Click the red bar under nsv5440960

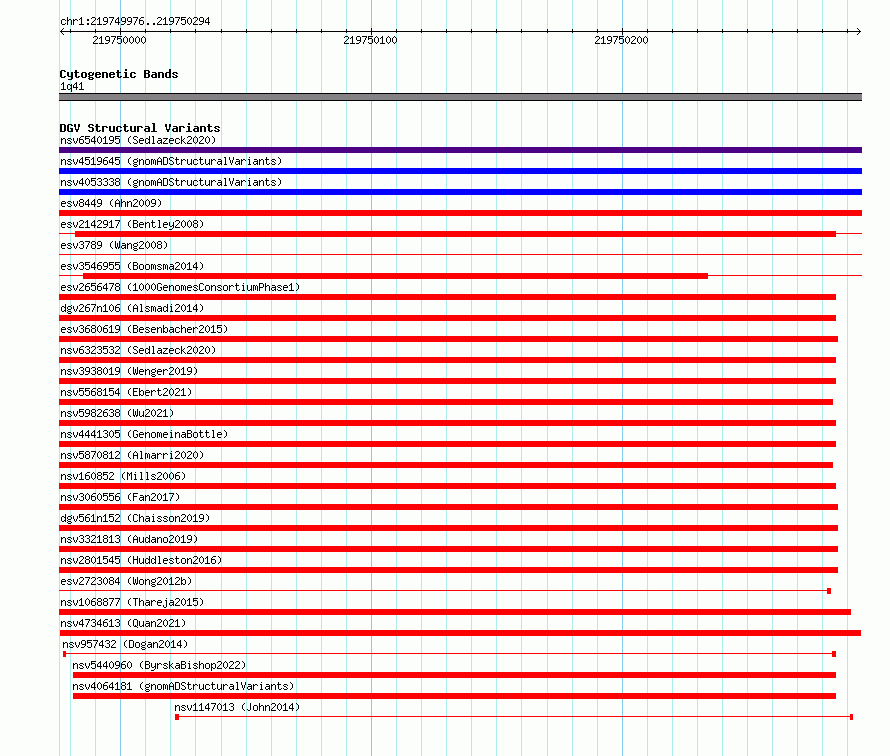[x=454, y=675]
